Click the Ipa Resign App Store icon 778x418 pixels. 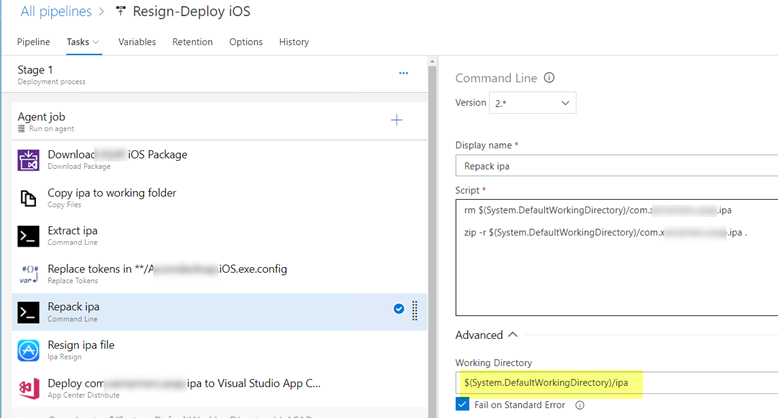click(28, 350)
